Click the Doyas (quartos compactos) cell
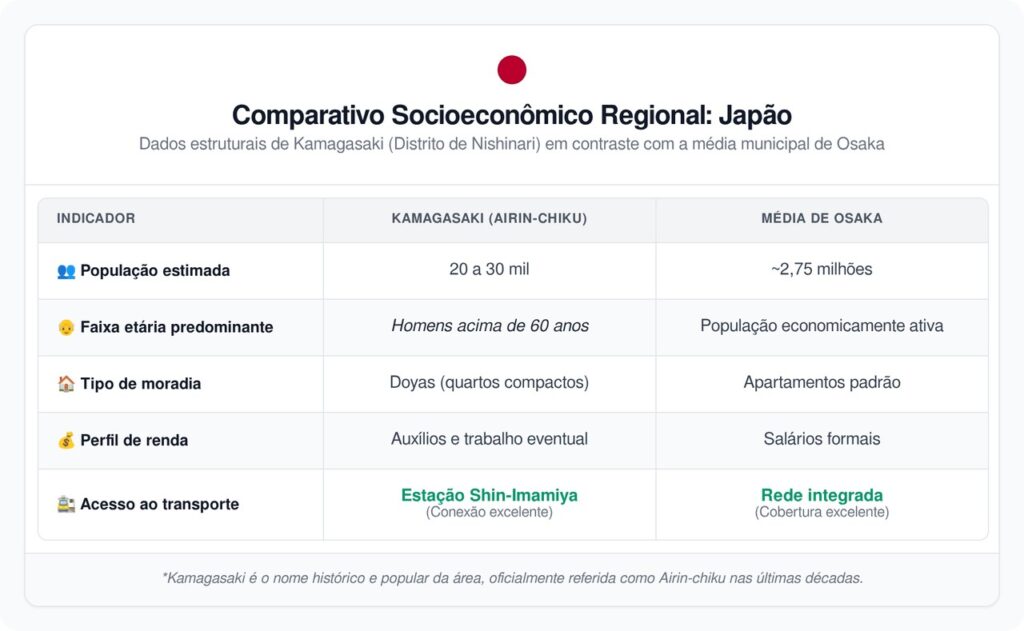Screen dimensions: 1024x631 pos(489,383)
